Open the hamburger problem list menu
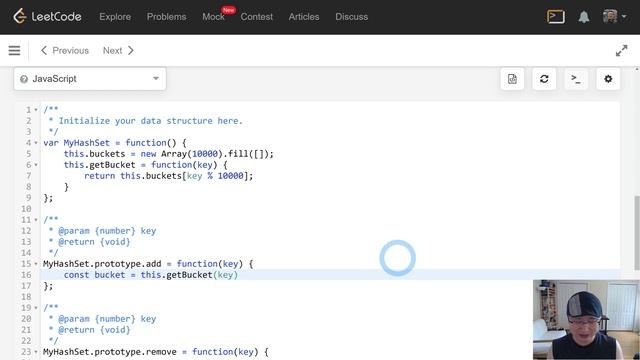This screenshot has height=360, width=640. coord(14,51)
